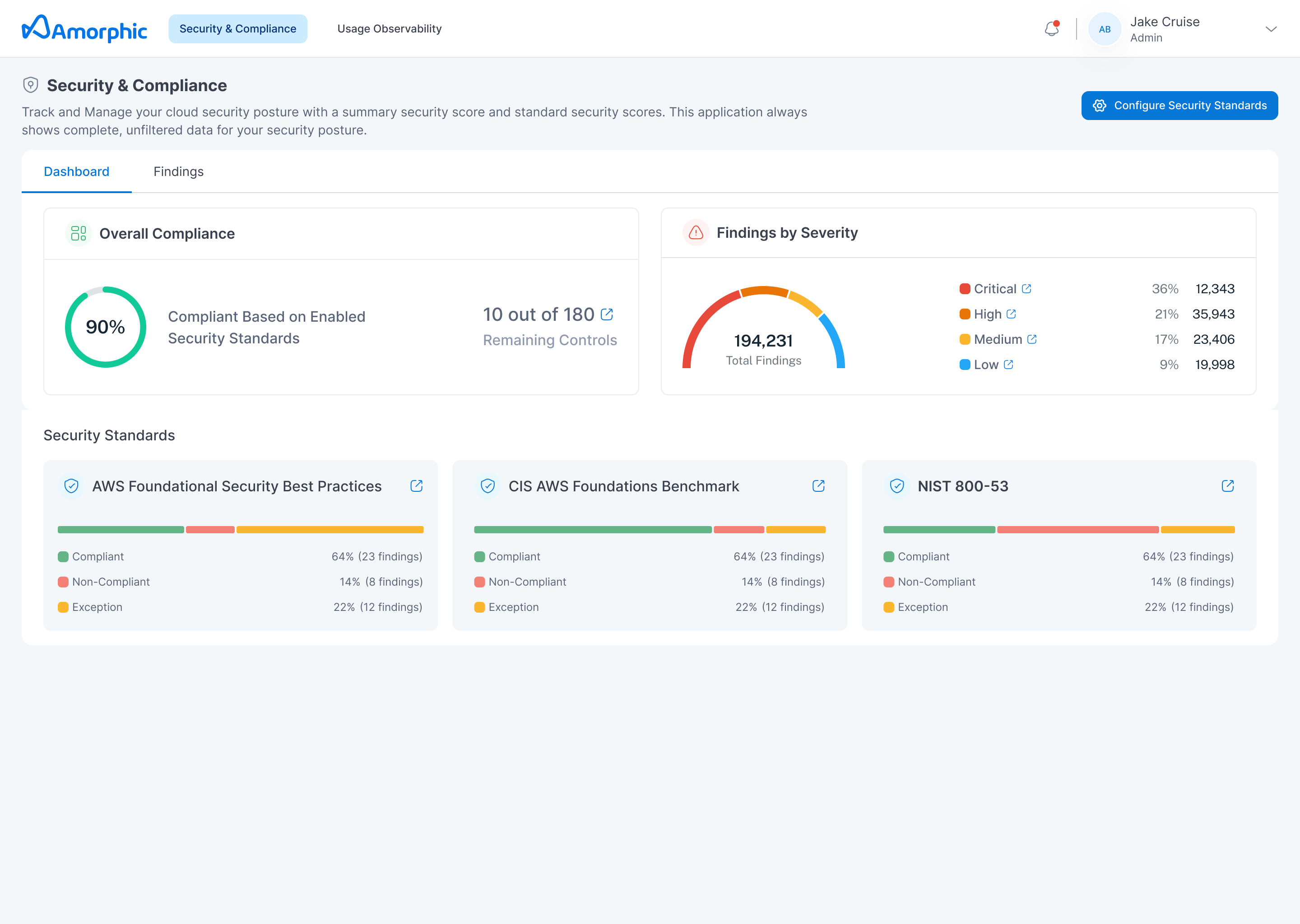This screenshot has height=924, width=1300.
Task: Click Non-Compliant row in NIST 800-53 card
Action: (1059, 582)
